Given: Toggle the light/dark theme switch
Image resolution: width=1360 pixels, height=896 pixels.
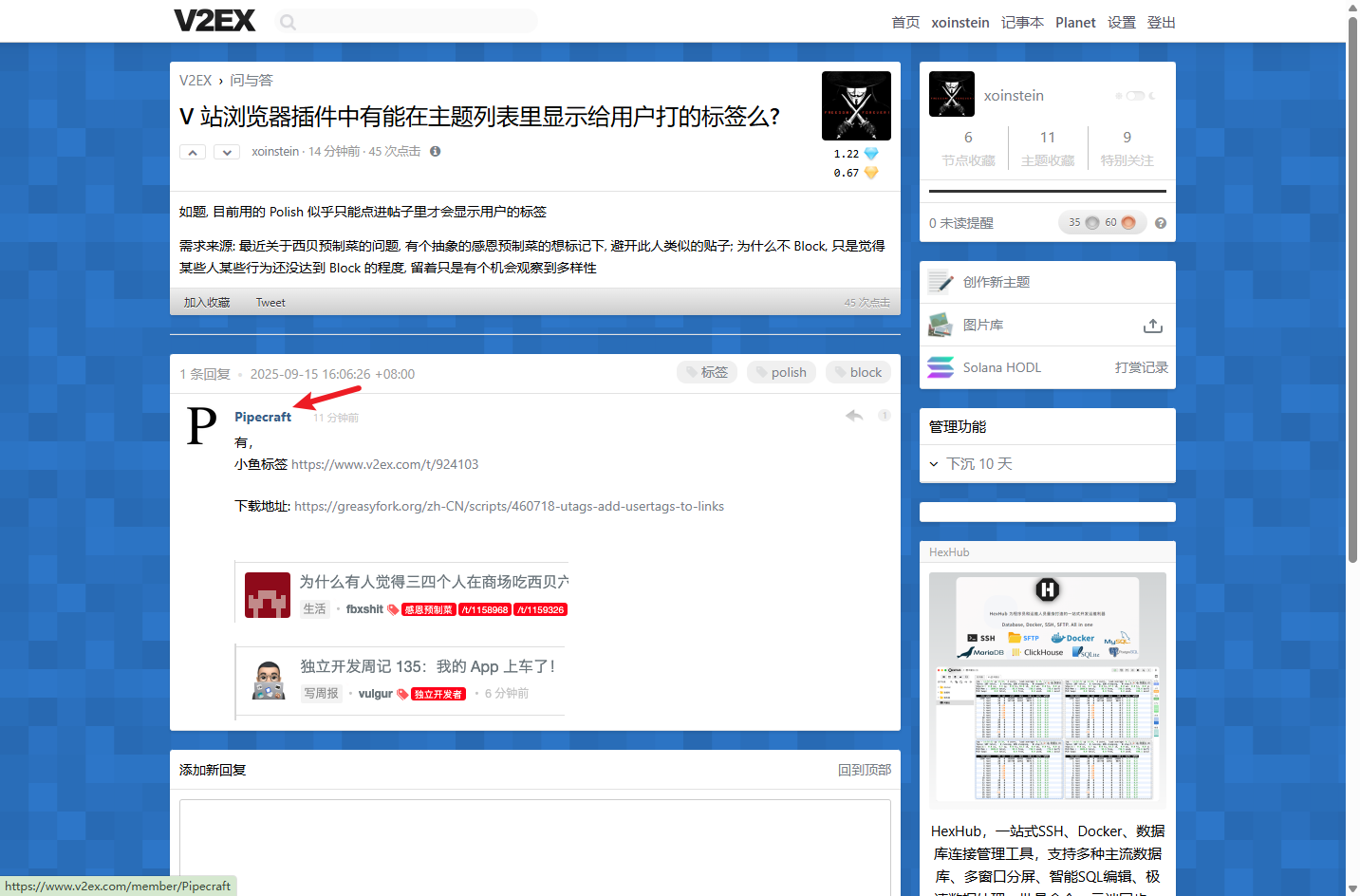Looking at the screenshot, I should coord(1135,96).
